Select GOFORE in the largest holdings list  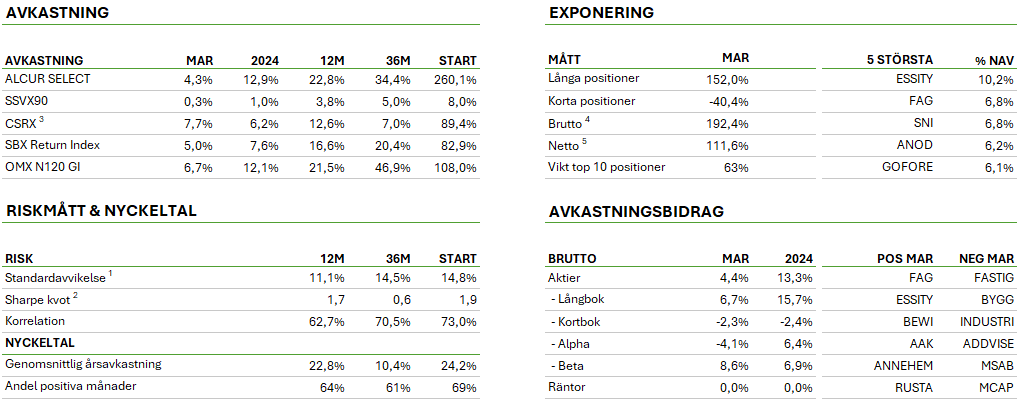pyautogui.click(x=909, y=167)
